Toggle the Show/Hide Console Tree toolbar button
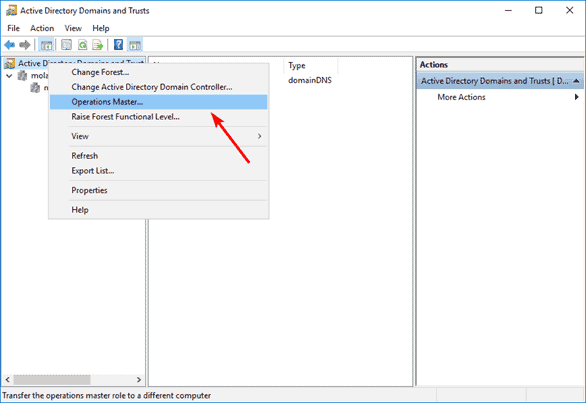The width and height of the screenshot is (586, 403). coord(46,45)
